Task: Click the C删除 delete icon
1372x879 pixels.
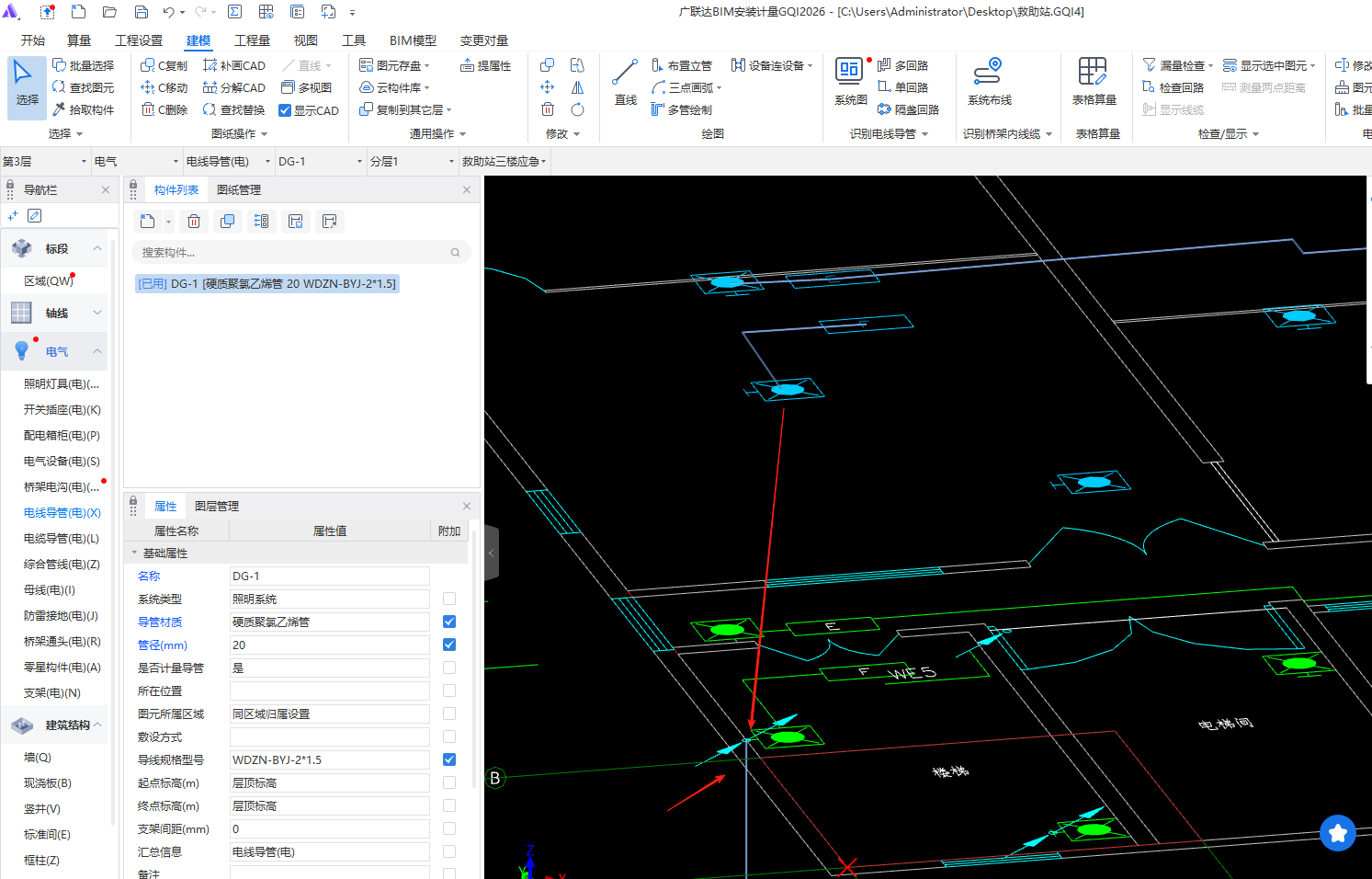Action: (147, 109)
